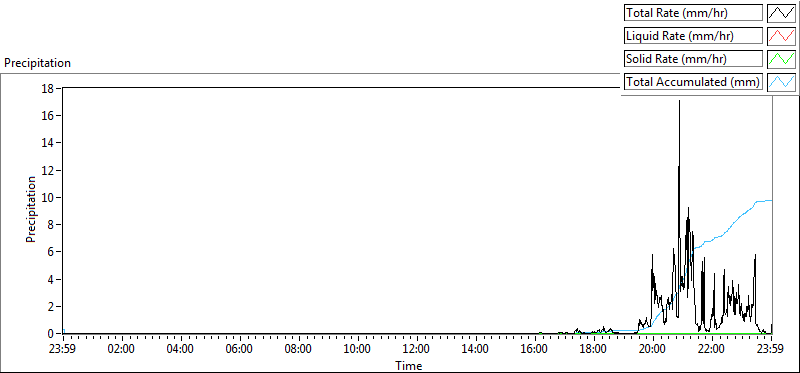This screenshot has width=800, height=373.
Task: Click the blue accumulated line plateau near 10
Action: click(764, 201)
